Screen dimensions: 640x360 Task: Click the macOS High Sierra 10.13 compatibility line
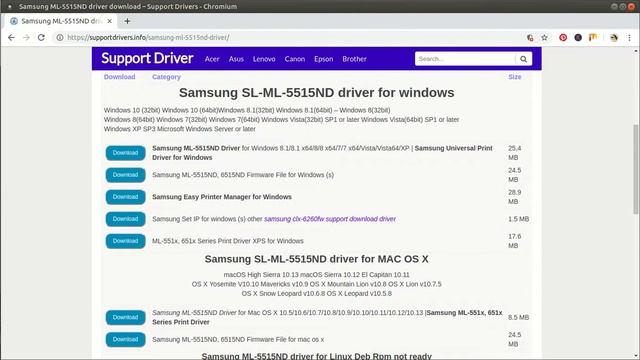click(x=316, y=275)
